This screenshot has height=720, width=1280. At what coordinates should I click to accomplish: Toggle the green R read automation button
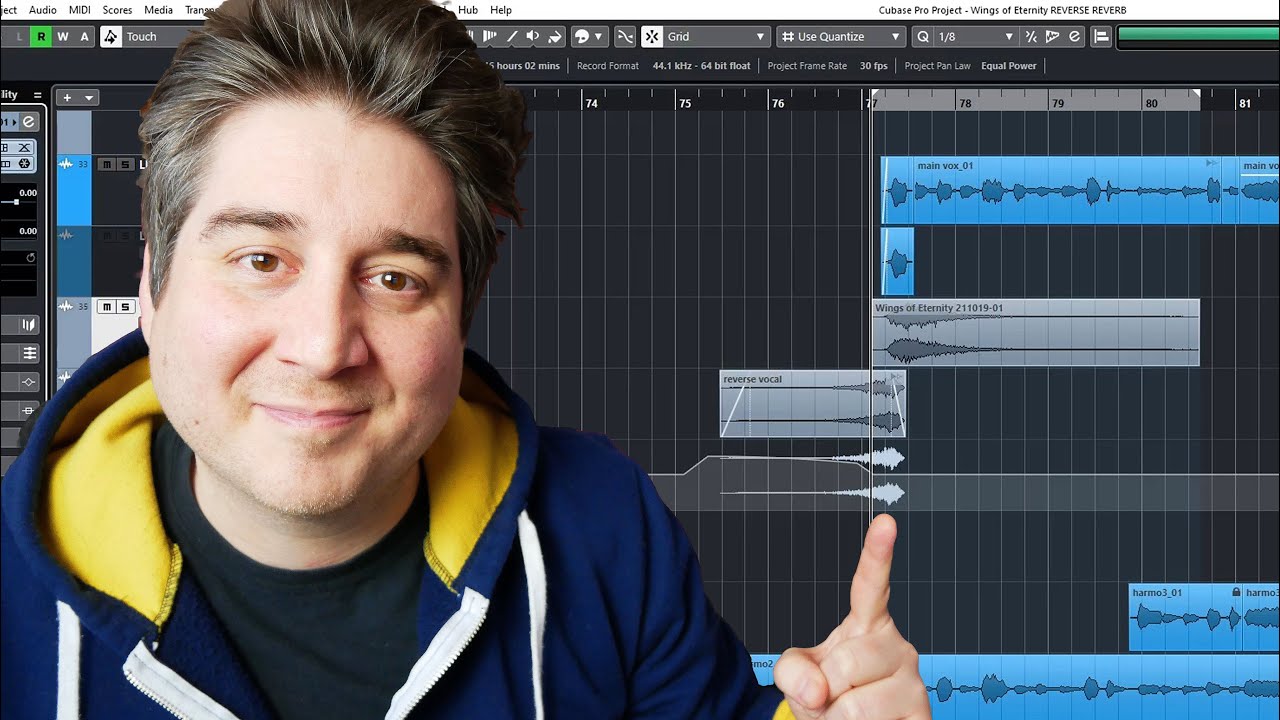point(41,36)
